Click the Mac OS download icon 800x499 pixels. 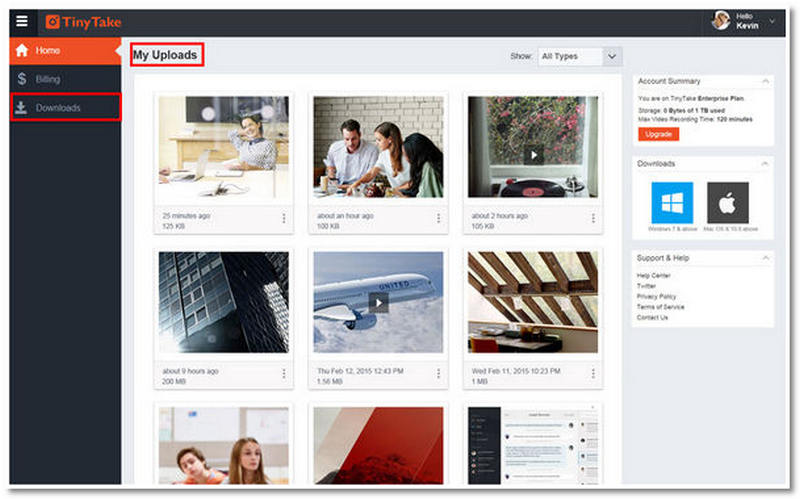pos(727,203)
